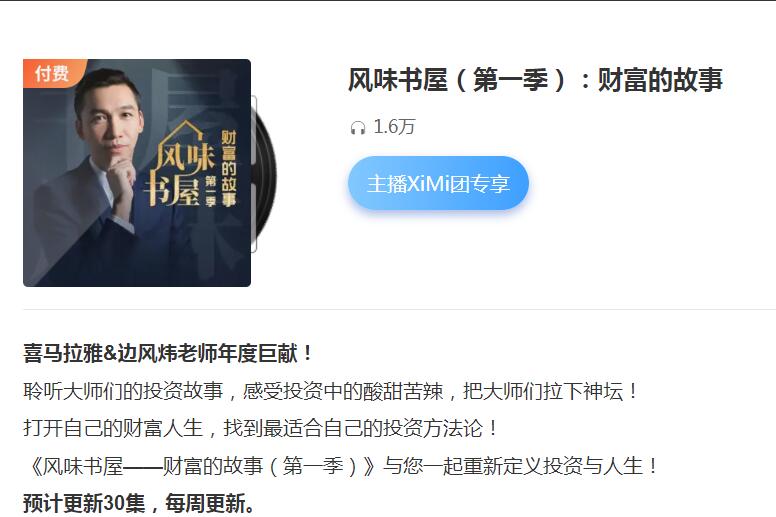Screen dimensions: 776x517
Task: Click the 财富的故事 vertical text on the cover
Action: pos(229,168)
